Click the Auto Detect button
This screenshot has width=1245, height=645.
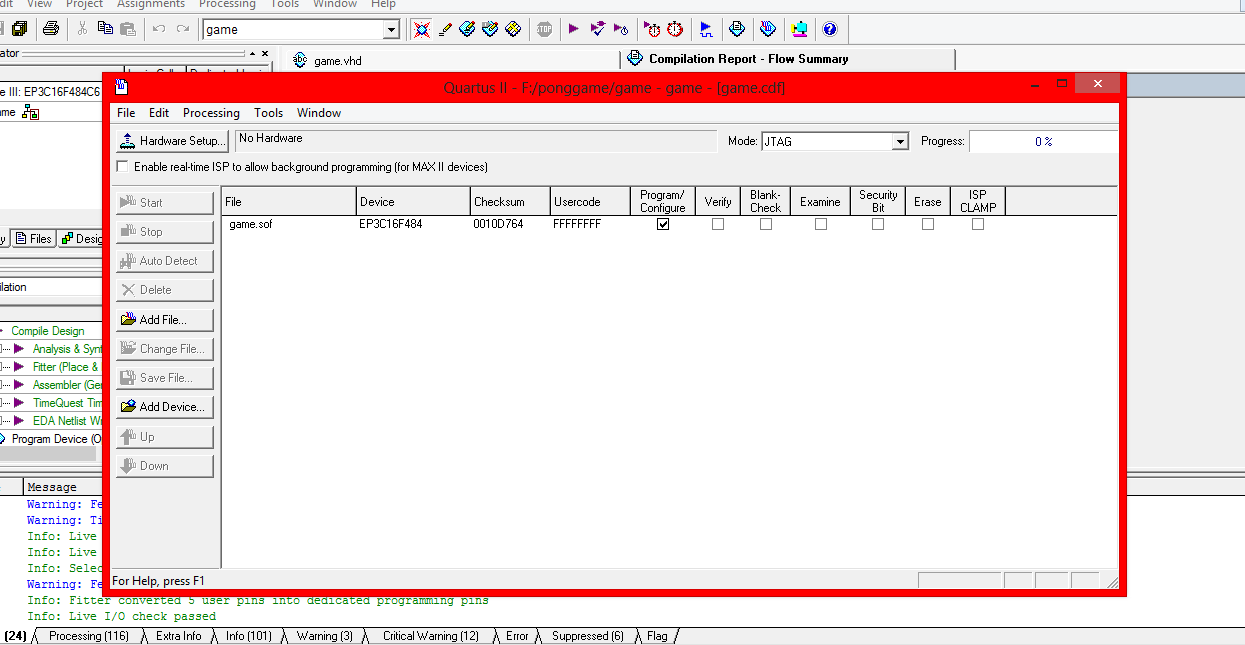coord(165,261)
